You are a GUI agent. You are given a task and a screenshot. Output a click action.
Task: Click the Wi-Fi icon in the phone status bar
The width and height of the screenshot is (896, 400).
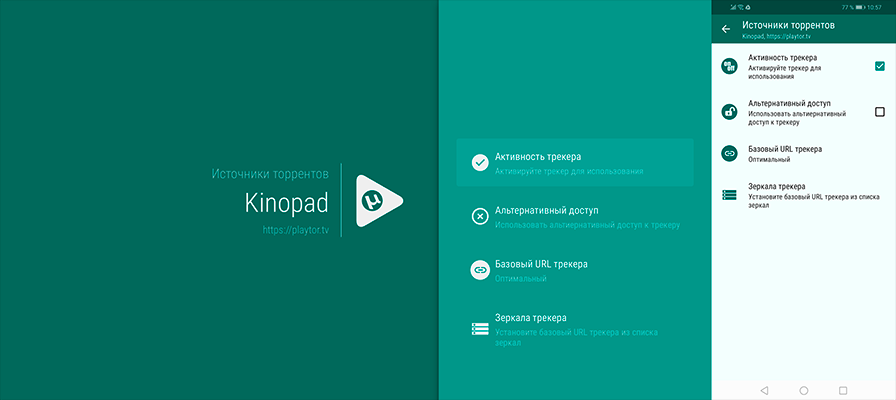740,7
